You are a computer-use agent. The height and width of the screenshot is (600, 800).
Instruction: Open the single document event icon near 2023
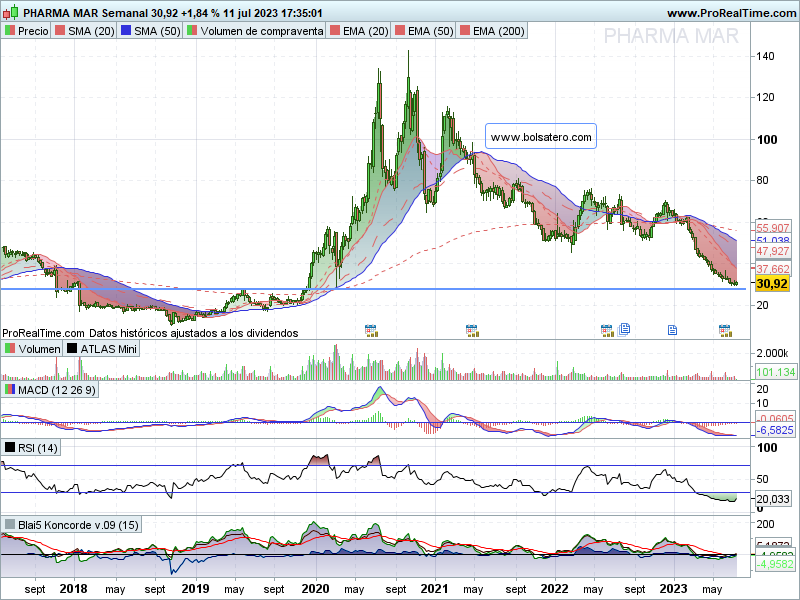pos(672,330)
